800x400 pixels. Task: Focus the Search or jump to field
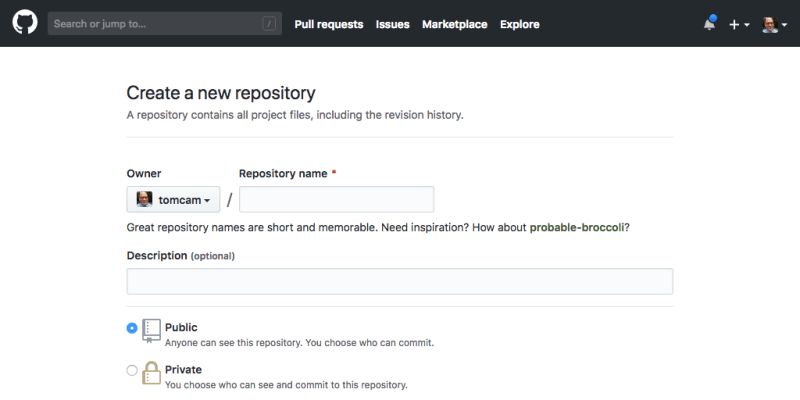click(x=165, y=23)
